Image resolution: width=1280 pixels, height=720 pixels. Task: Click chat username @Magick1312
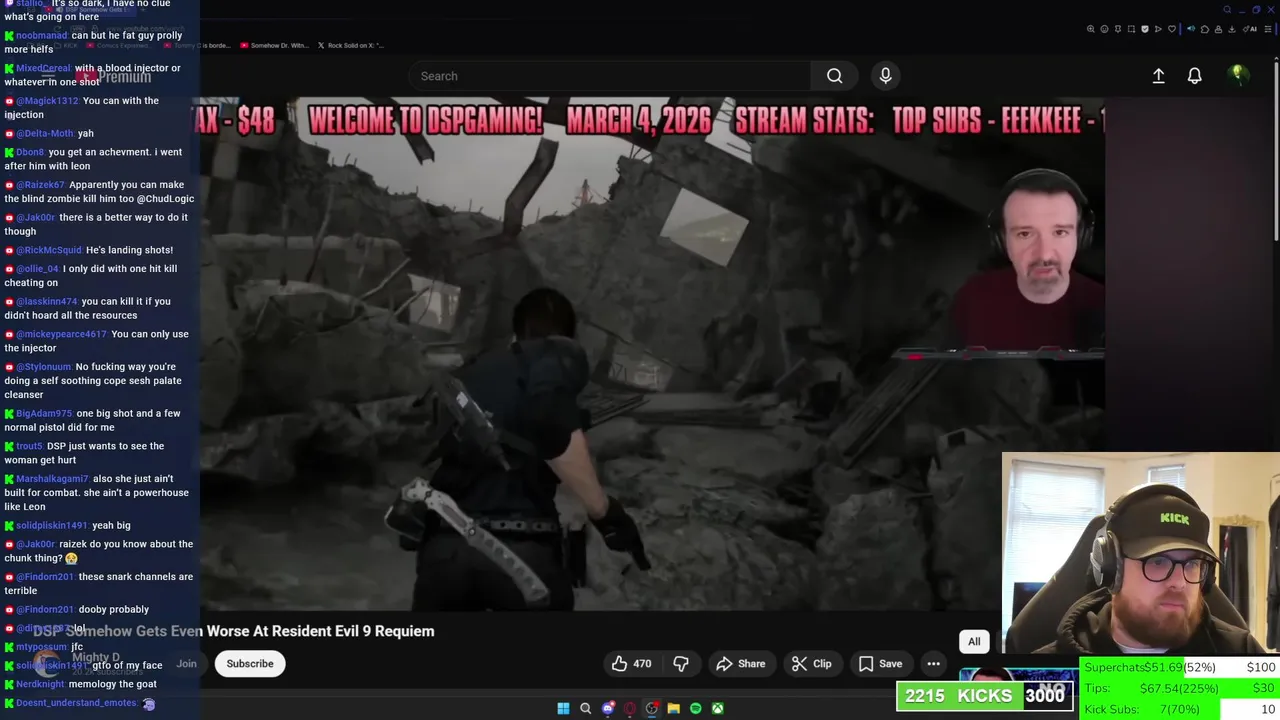point(47,101)
